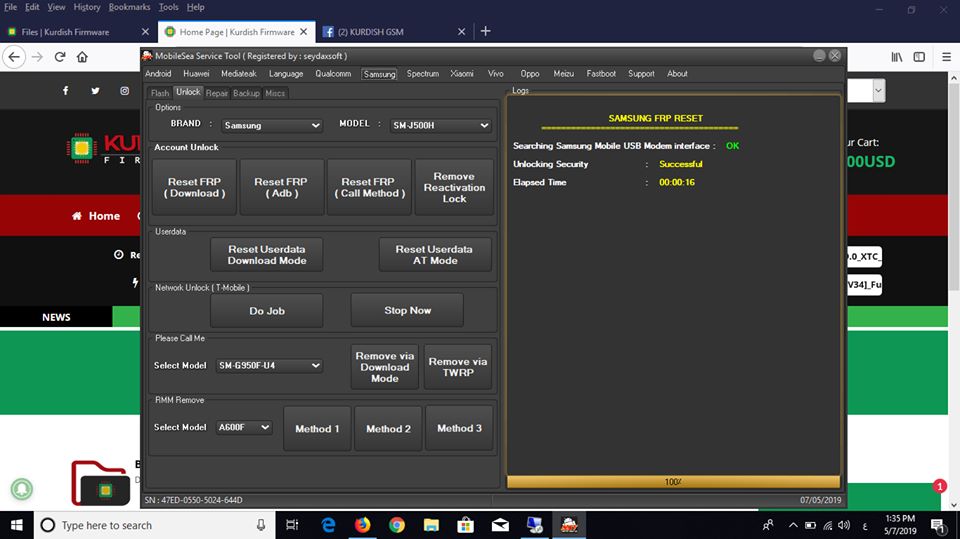The image size is (960, 539).
Task: Switch to the Backup tab
Action: (246, 93)
